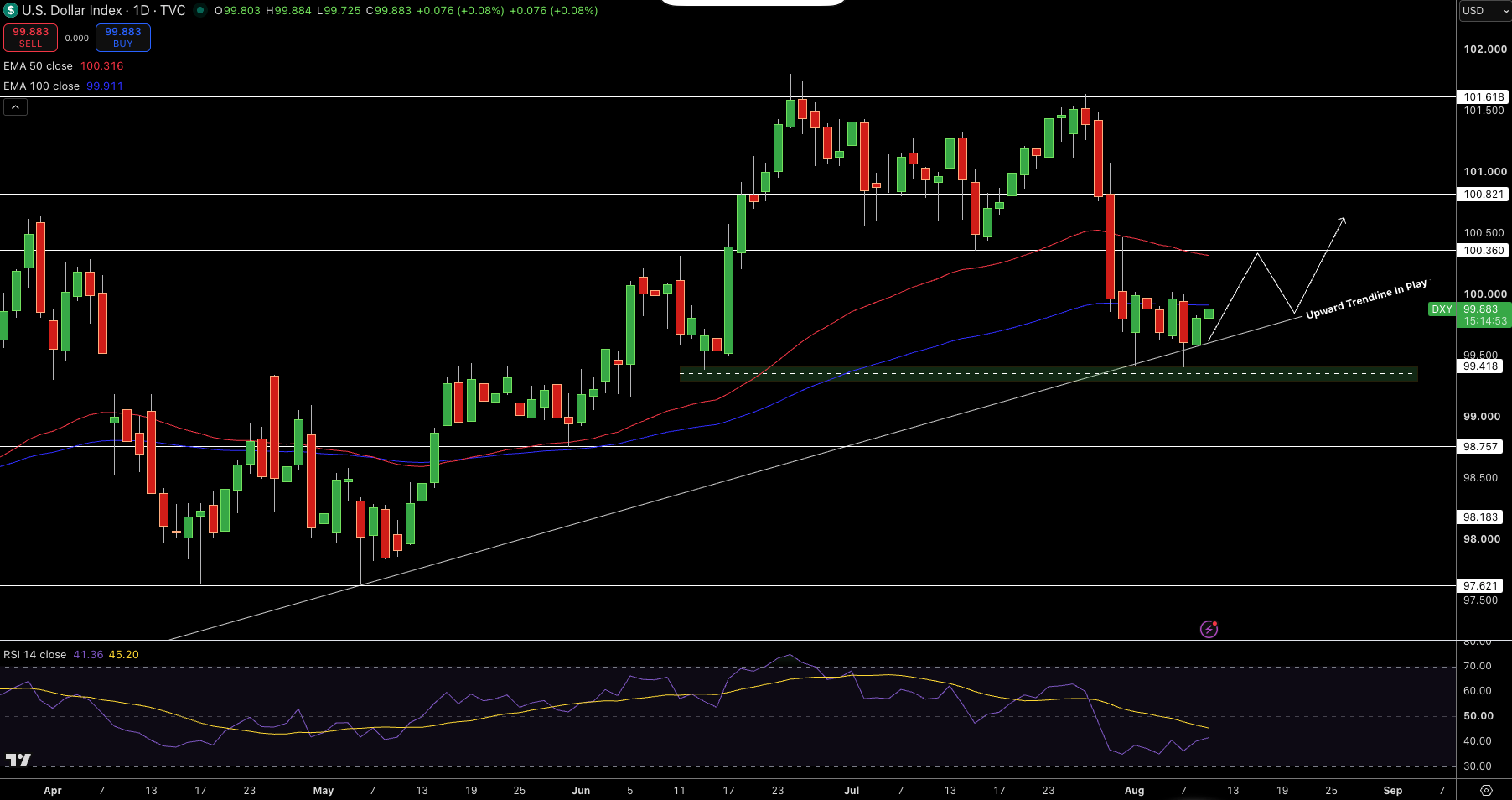
Task: Click the blue 99.883 BUY button
Action: point(123,38)
